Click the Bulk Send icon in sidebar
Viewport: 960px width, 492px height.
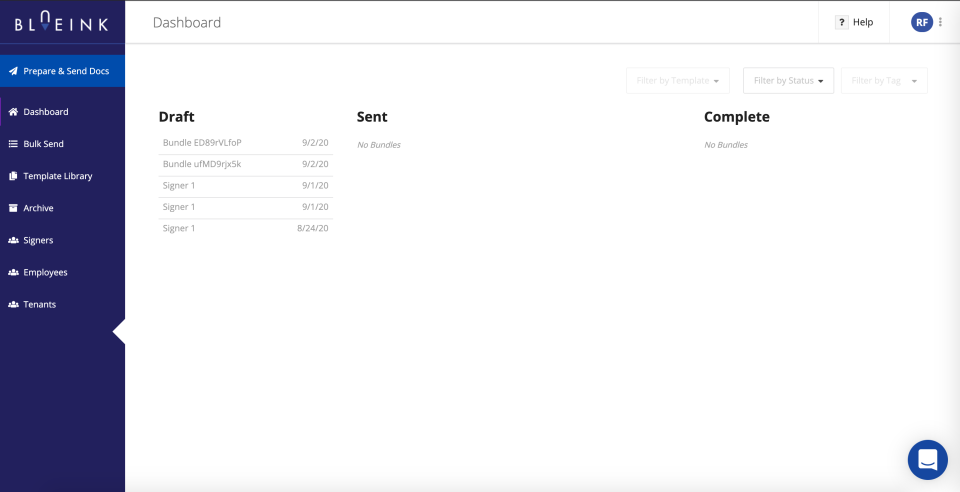(13, 144)
